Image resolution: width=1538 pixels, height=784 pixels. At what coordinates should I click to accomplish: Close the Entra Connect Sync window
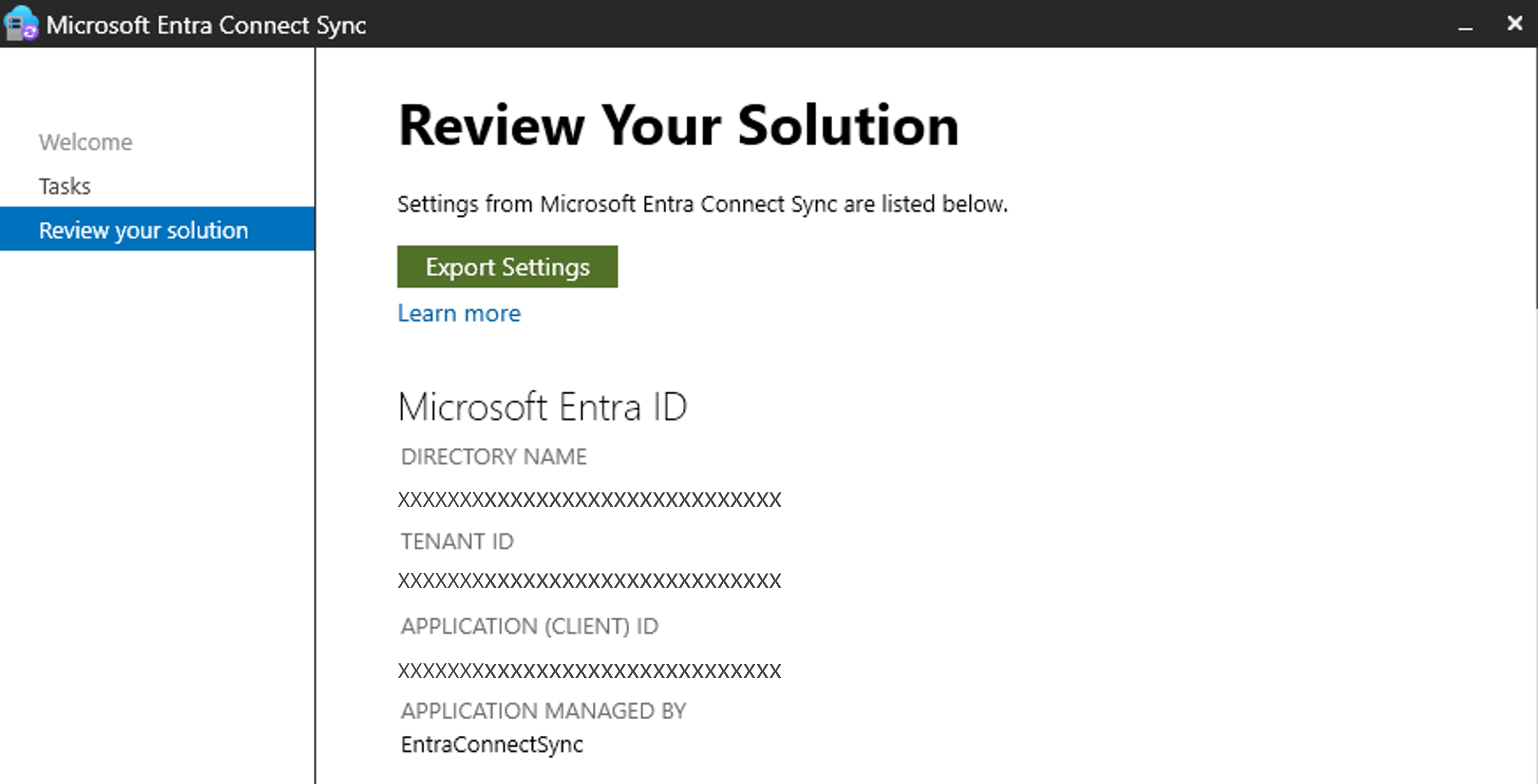coord(1514,24)
